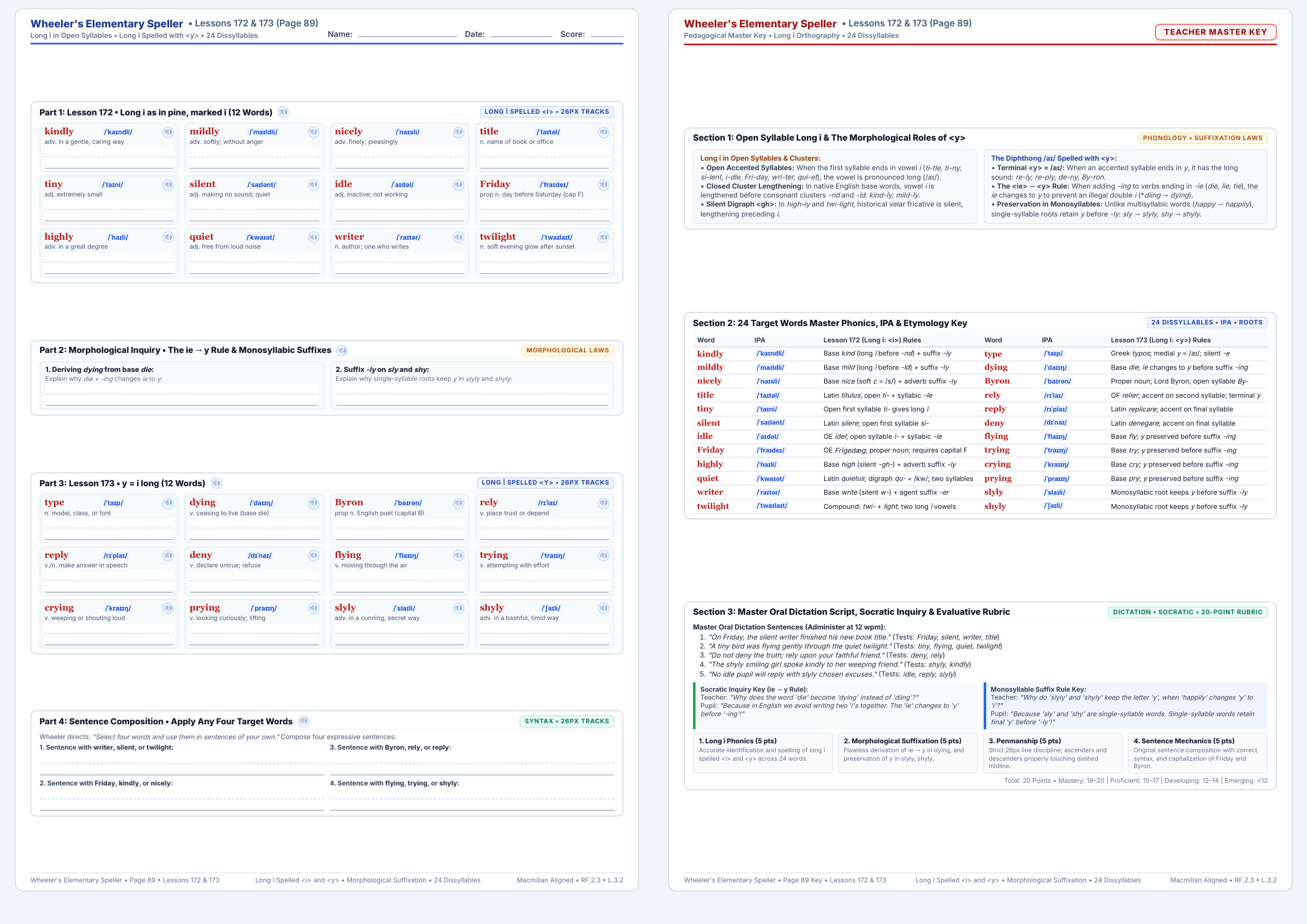Image resolution: width=1307 pixels, height=924 pixels.
Task: Play Part 3 Lesson 173 heading audio
Action: click(216, 483)
